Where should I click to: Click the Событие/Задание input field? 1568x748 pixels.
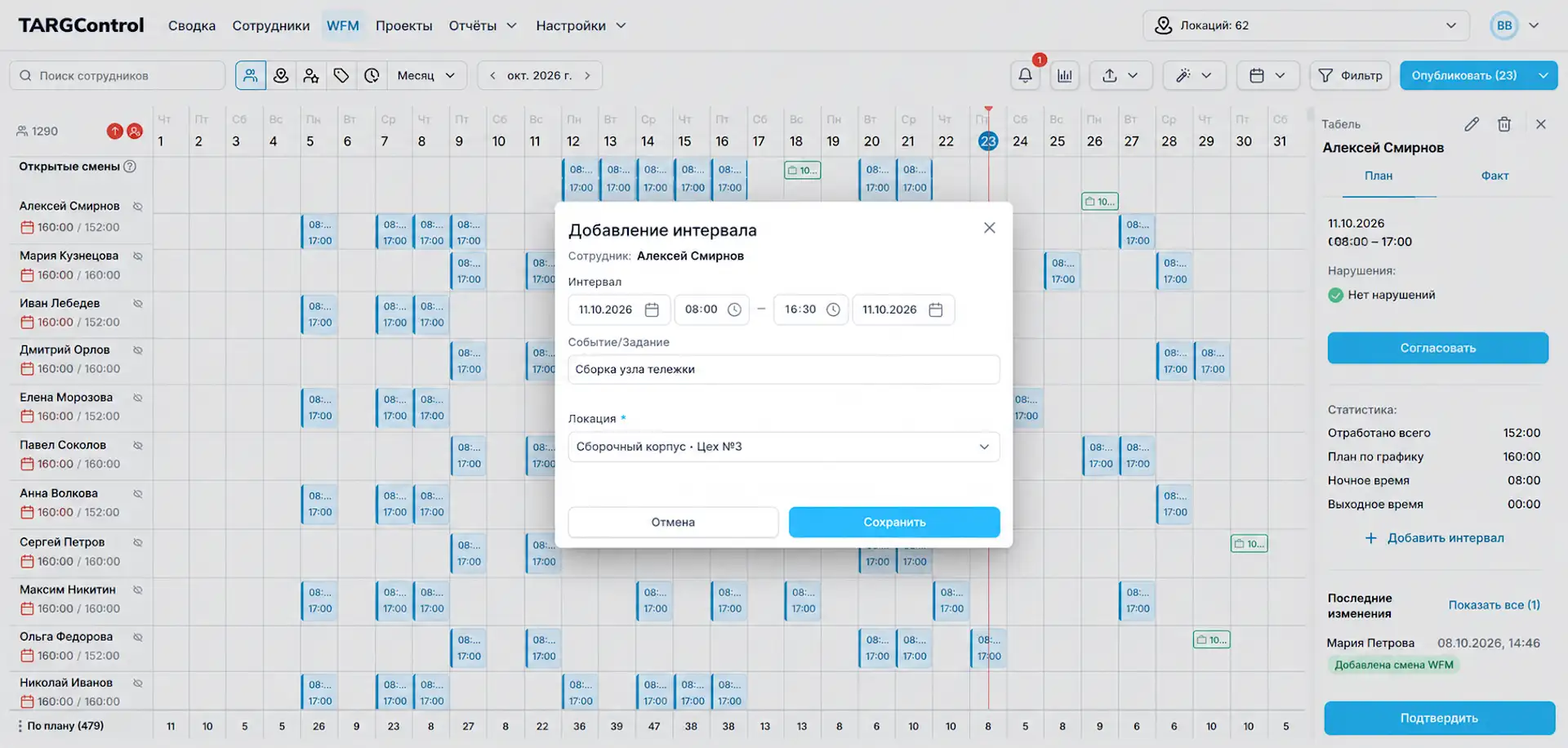(783, 369)
